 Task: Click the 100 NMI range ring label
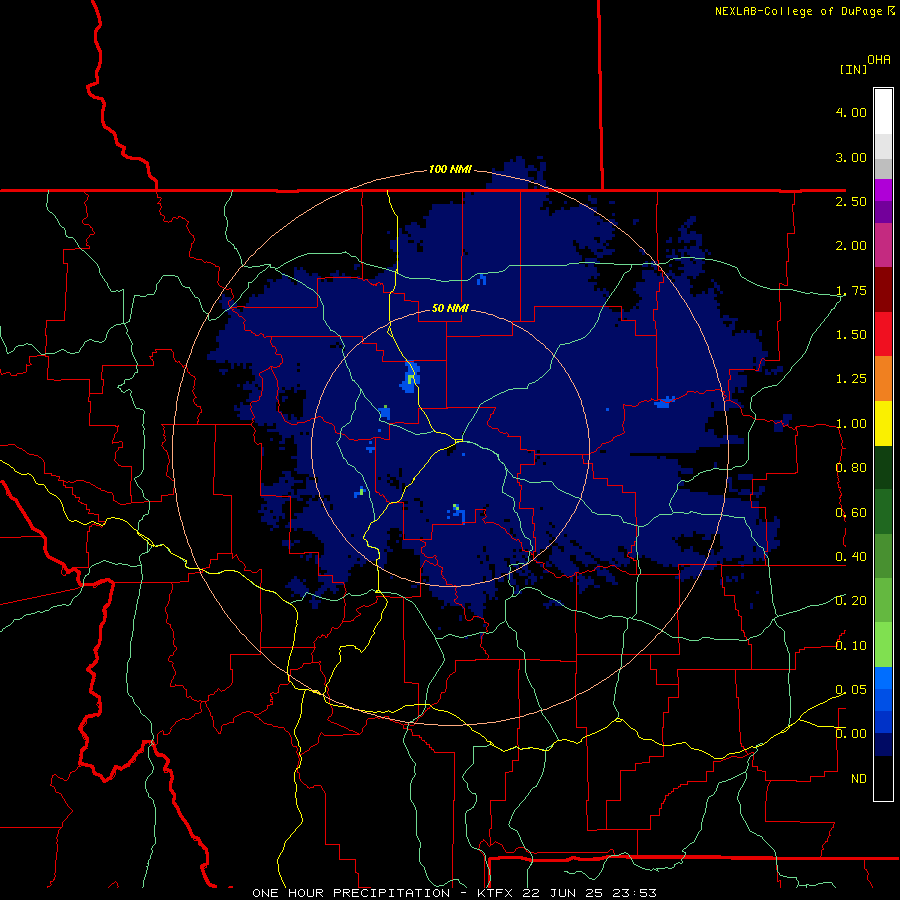coord(450,169)
